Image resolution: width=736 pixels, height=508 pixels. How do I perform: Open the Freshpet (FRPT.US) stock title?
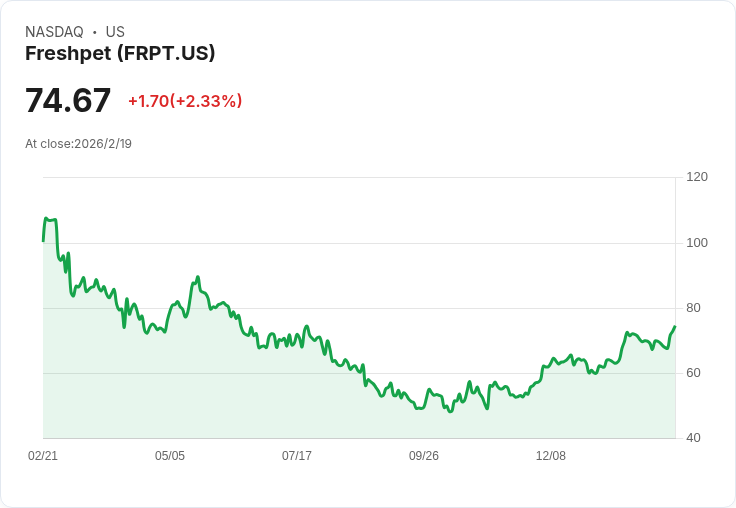click(120, 53)
